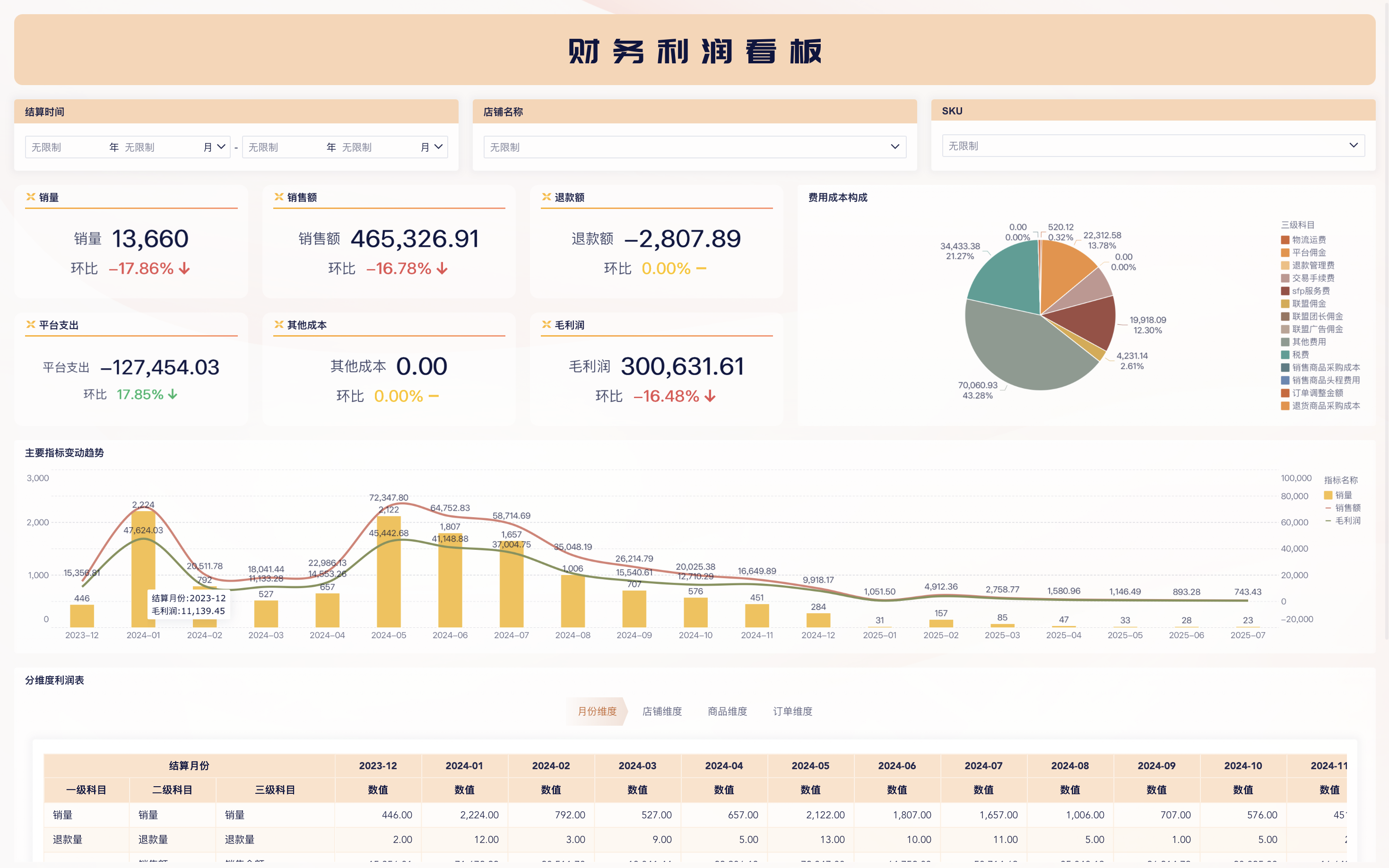Click the 平台佣金 legend color swatch
The image size is (1389, 868).
point(1285,252)
